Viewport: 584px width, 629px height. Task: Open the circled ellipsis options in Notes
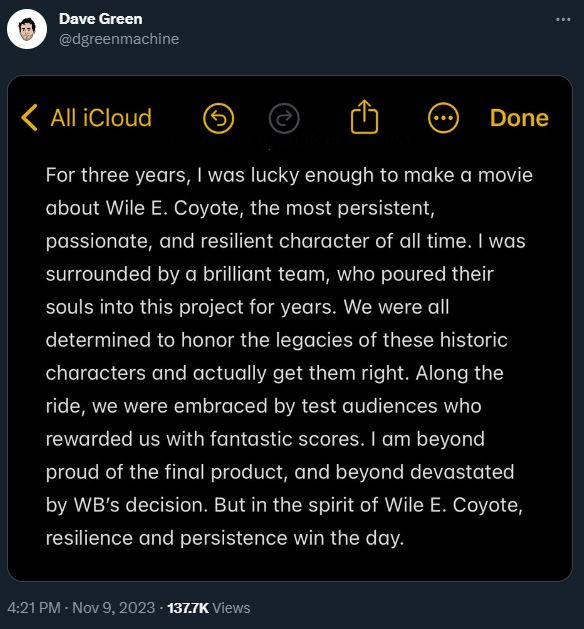tap(443, 118)
